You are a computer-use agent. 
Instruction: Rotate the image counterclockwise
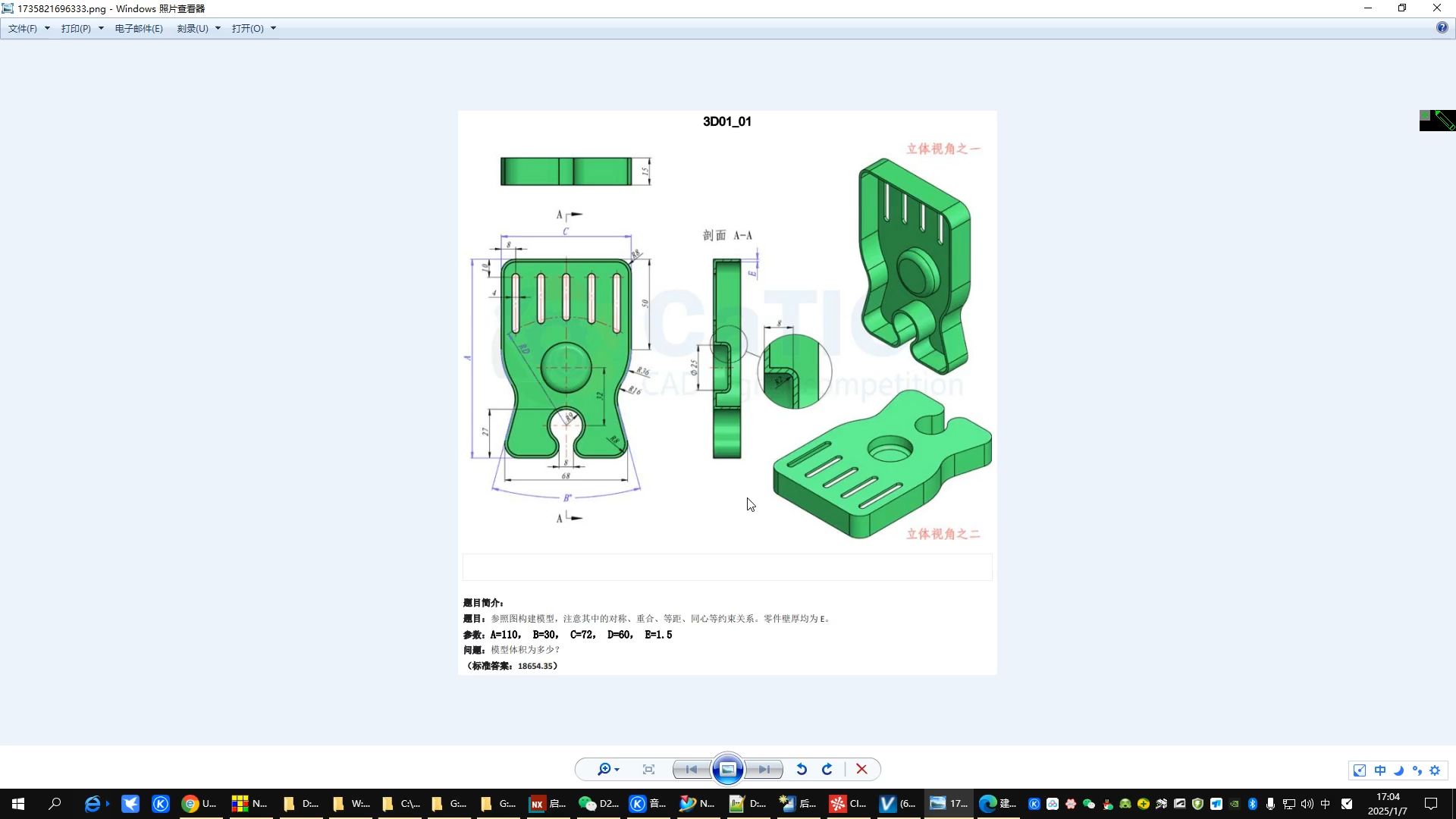pyautogui.click(x=802, y=769)
